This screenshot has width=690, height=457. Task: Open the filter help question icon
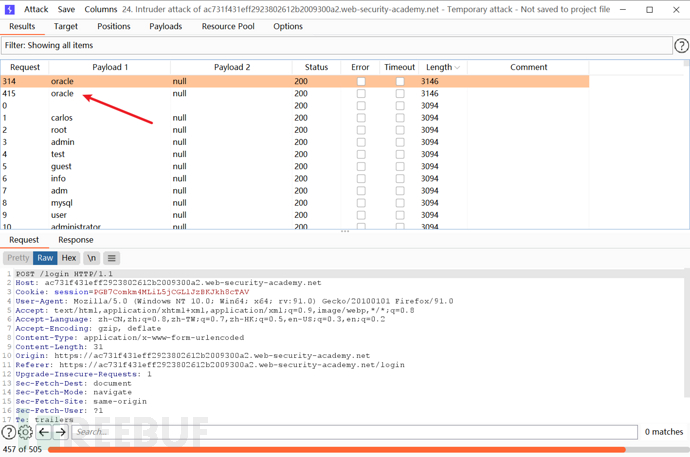tap(682, 46)
